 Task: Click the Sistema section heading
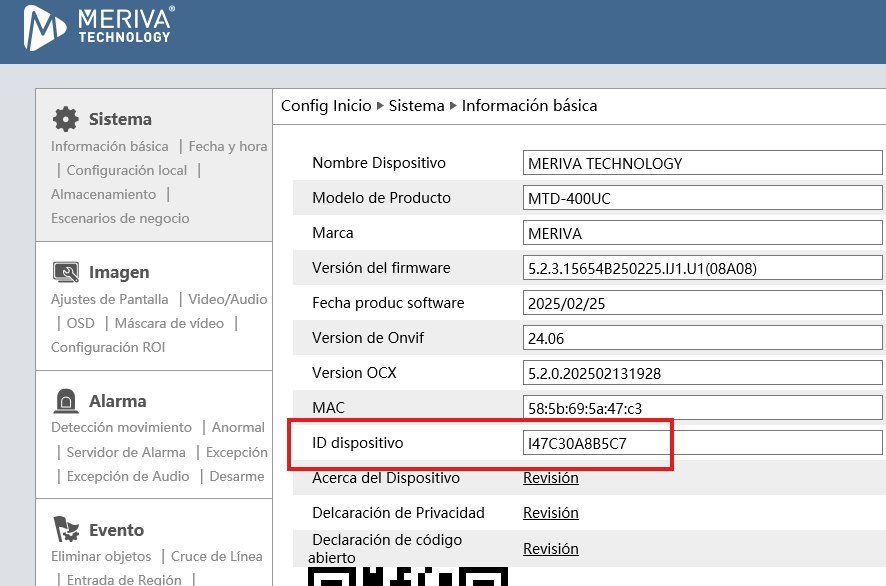coord(120,119)
